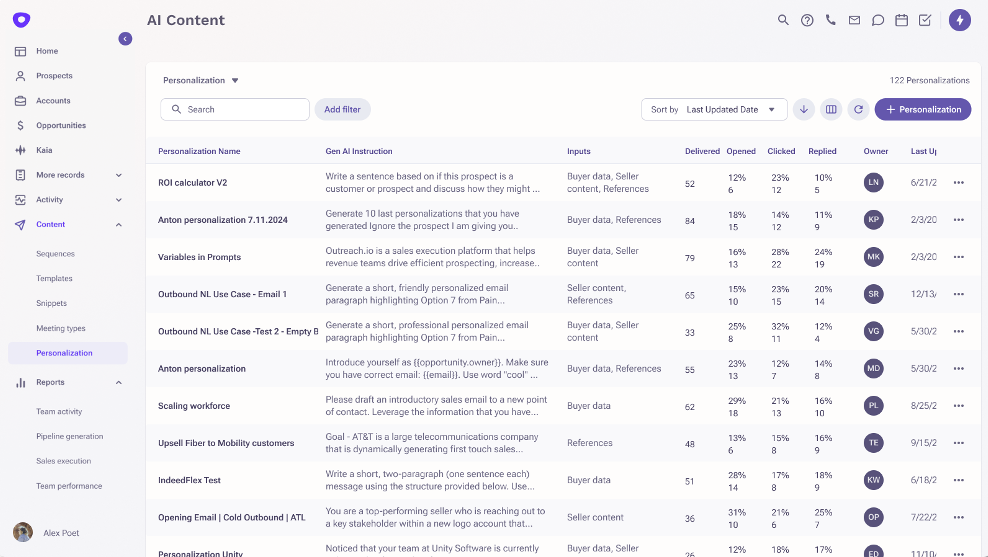The image size is (988, 557).
Task: Open row menu for Anton personalization 7.11.2024
Action: pos(958,220)
